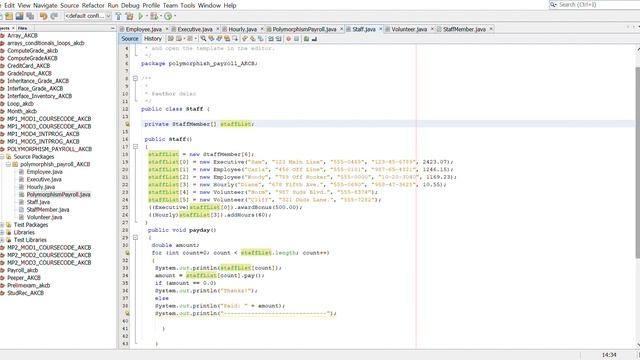Run the project with the green arrow
Screen dimensions: 640x360
pyautogui.click(x=140, y=16)
